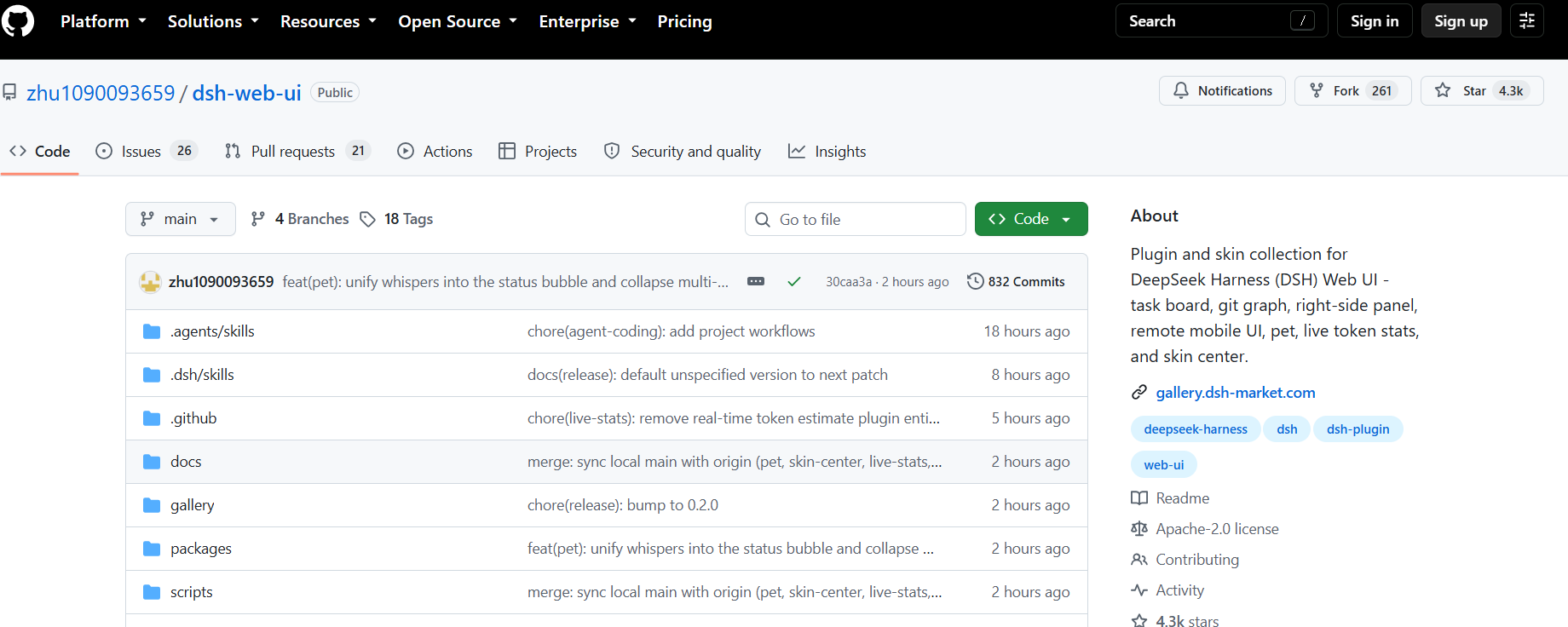1568x627 pixels.
Task: Click the Sign up button
Action: [1461, 21]
